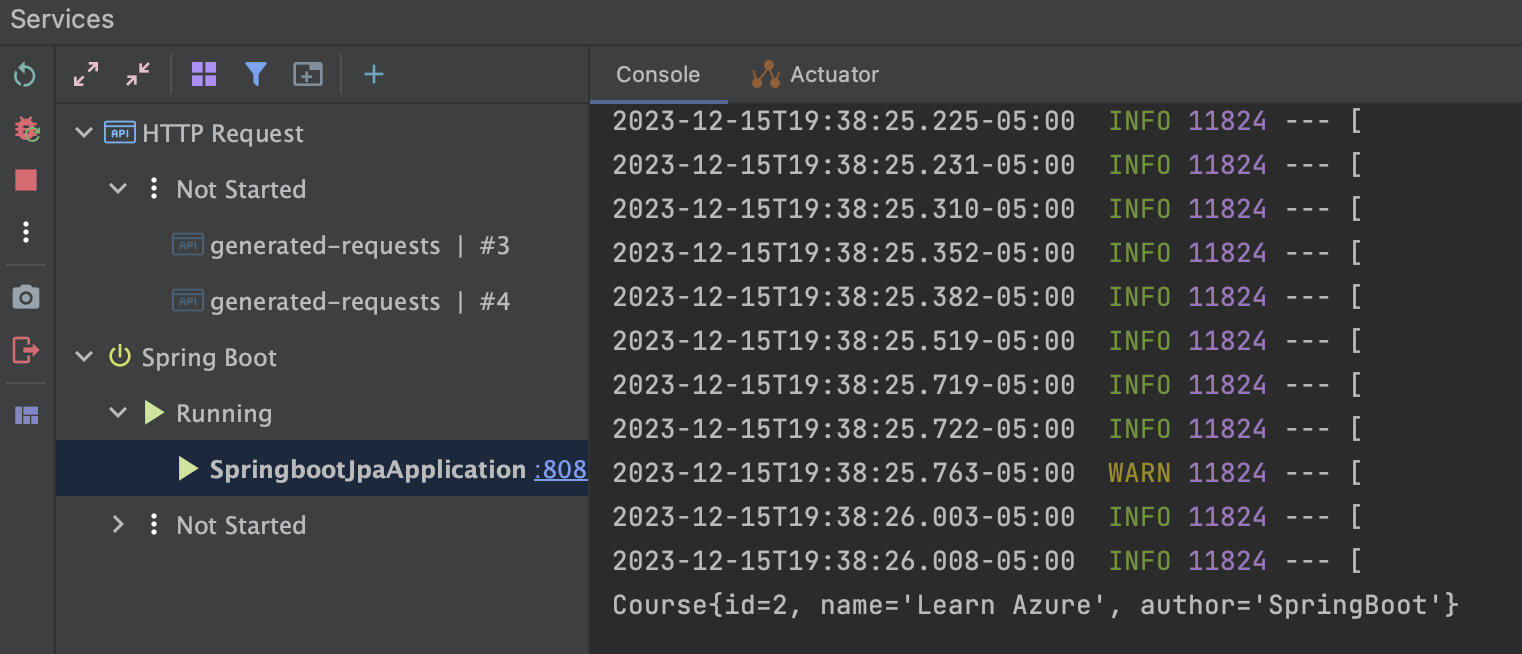Image resolution: width=1522 pixels, height=654 pixels.
Task: Toggle the services filter funnel icon
Action: 256,74
